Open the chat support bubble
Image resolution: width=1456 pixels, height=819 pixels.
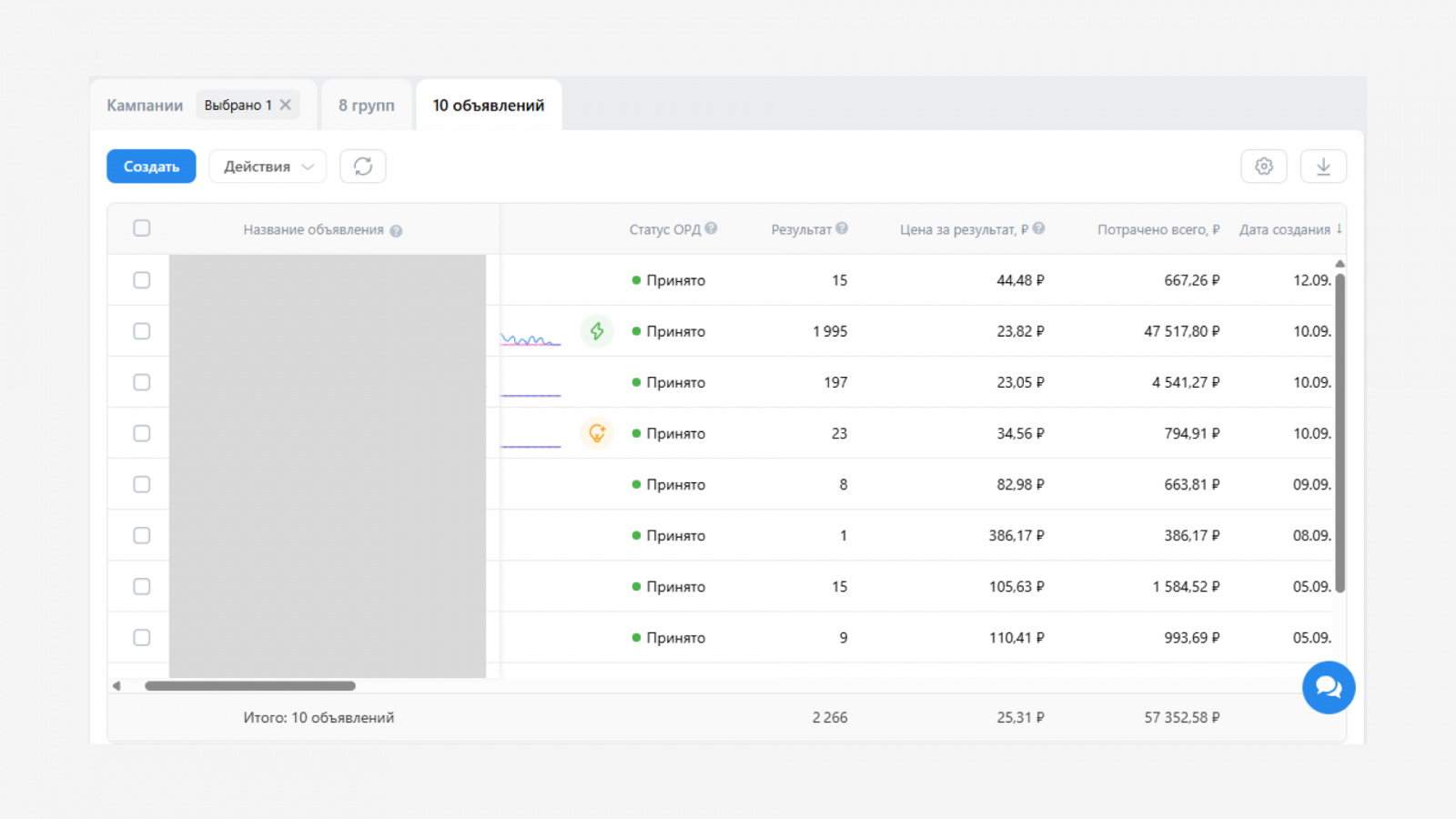coord(1328,688)
